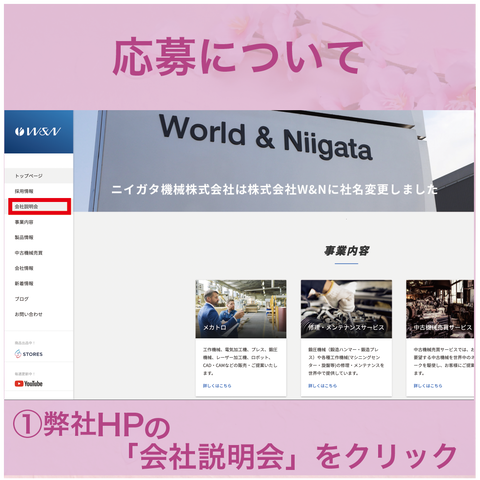480x480 pixels.
Task: Follow 詳しくはこちら under the 修理・メンテナンス card
Action: (322, 386)
